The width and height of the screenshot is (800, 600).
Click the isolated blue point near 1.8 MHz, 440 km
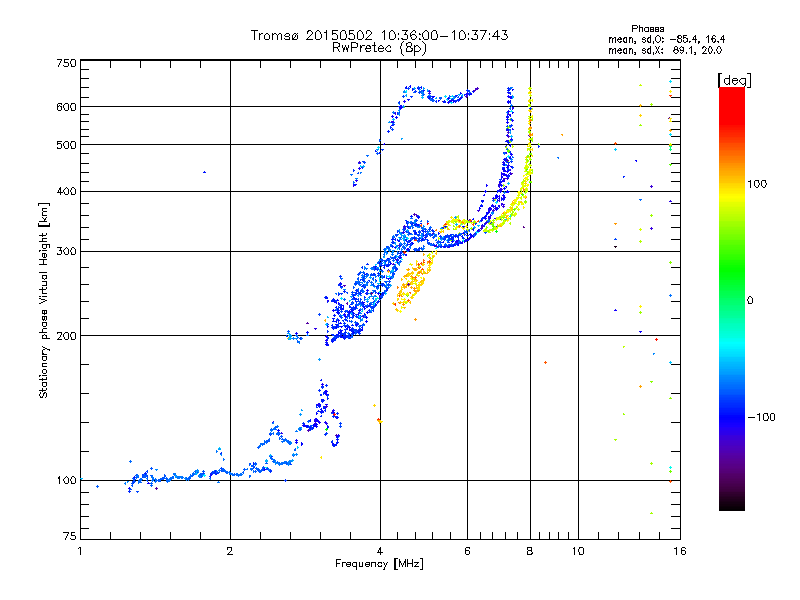click(x=205, y=172)
